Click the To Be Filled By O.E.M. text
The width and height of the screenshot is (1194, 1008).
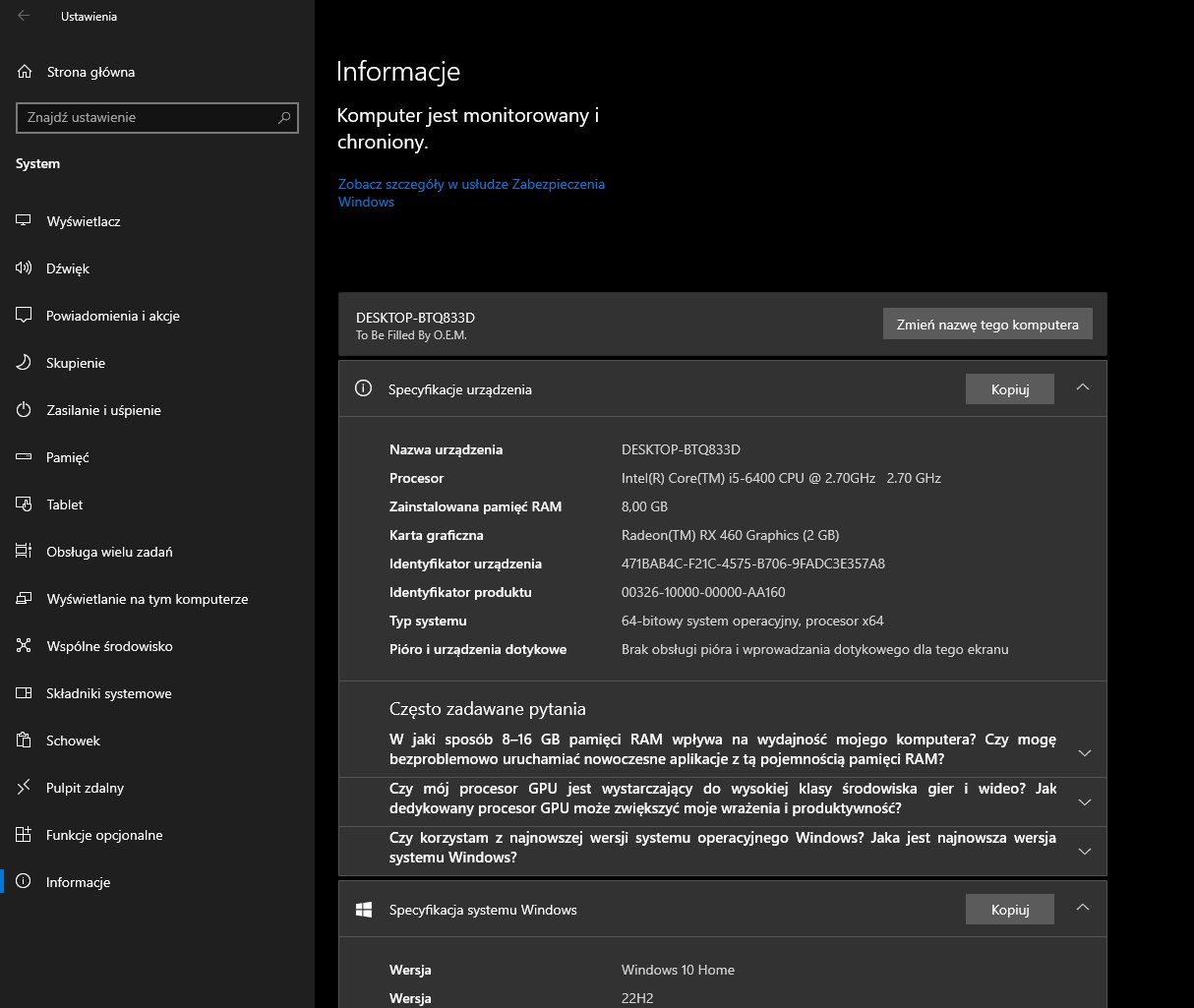point(411,335)
